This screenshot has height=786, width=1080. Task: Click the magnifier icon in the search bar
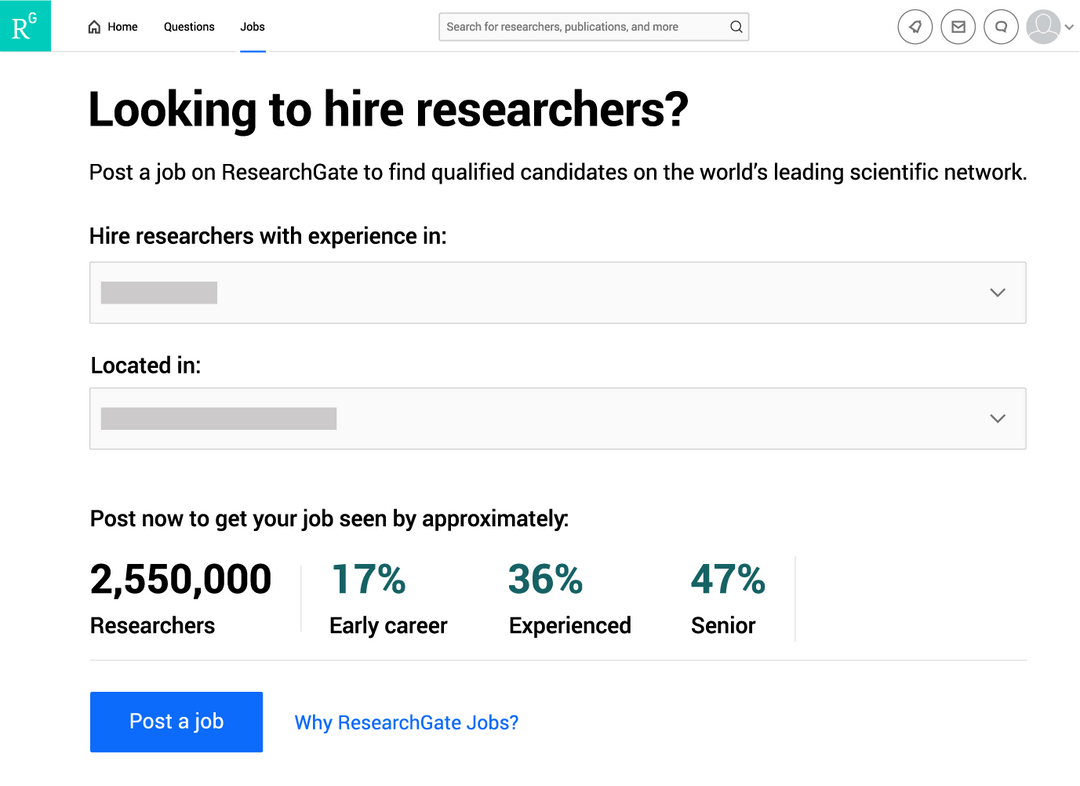coord(736,27)
